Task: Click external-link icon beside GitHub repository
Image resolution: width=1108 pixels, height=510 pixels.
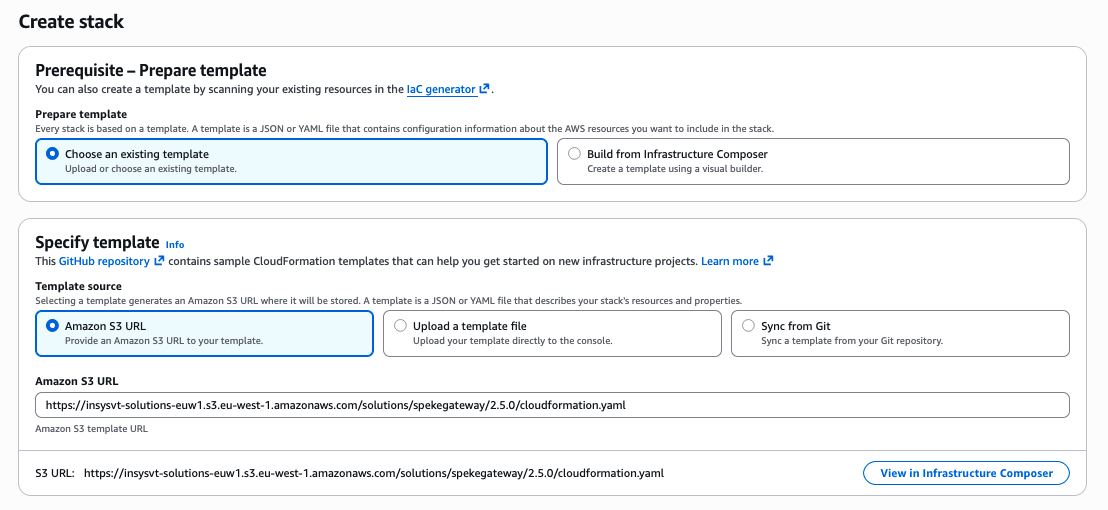Action: click(159, 261)
